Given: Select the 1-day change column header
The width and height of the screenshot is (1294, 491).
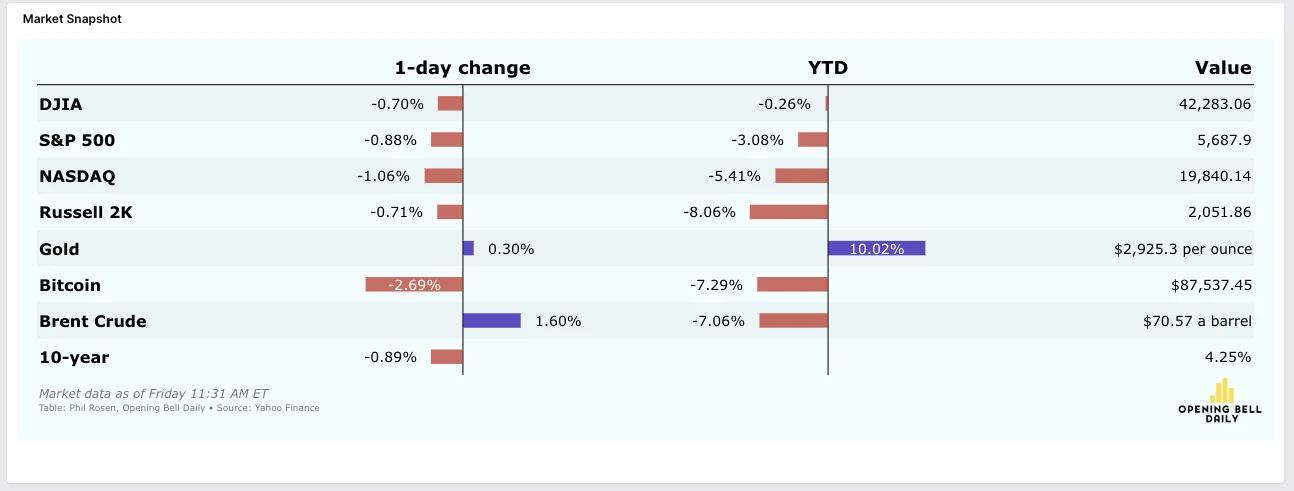Looking at the screenshot, I should pyautogui.click(x=462, y=68).
